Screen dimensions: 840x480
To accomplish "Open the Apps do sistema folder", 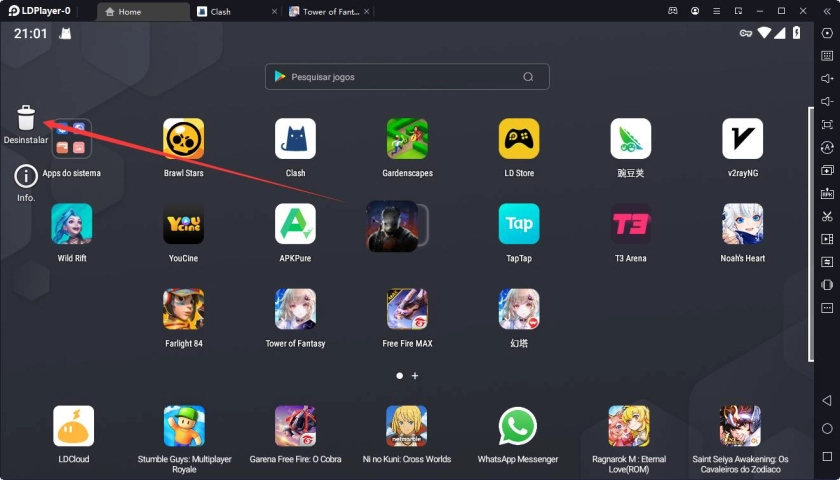I will tap(72, 139).
